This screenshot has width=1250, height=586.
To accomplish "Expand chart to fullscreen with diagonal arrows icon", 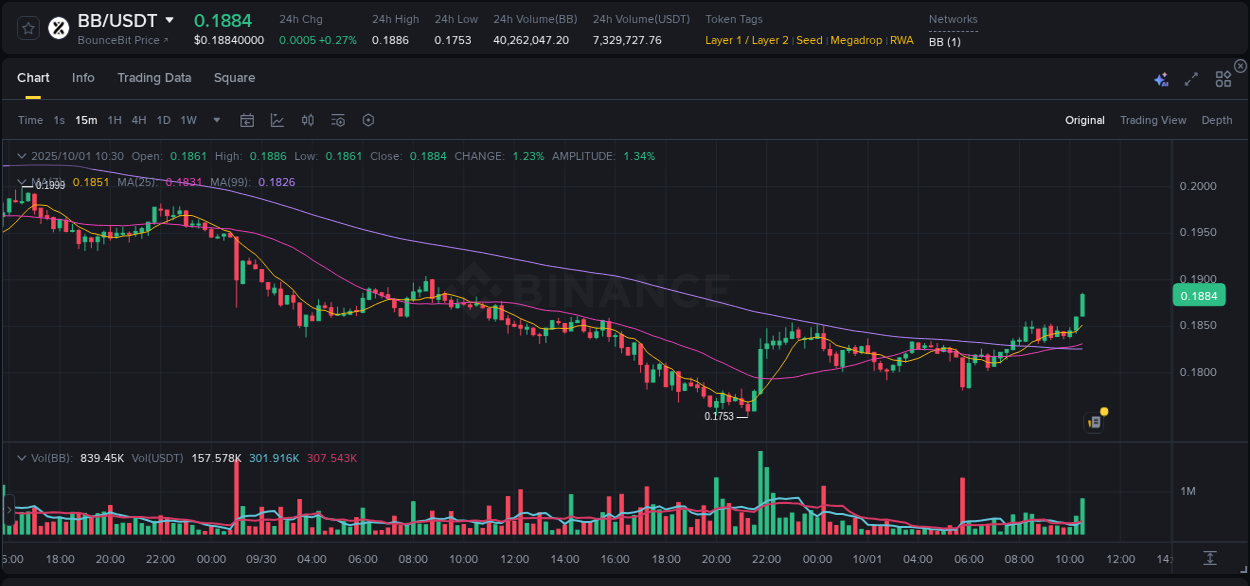I will [x=1191, y=78].
